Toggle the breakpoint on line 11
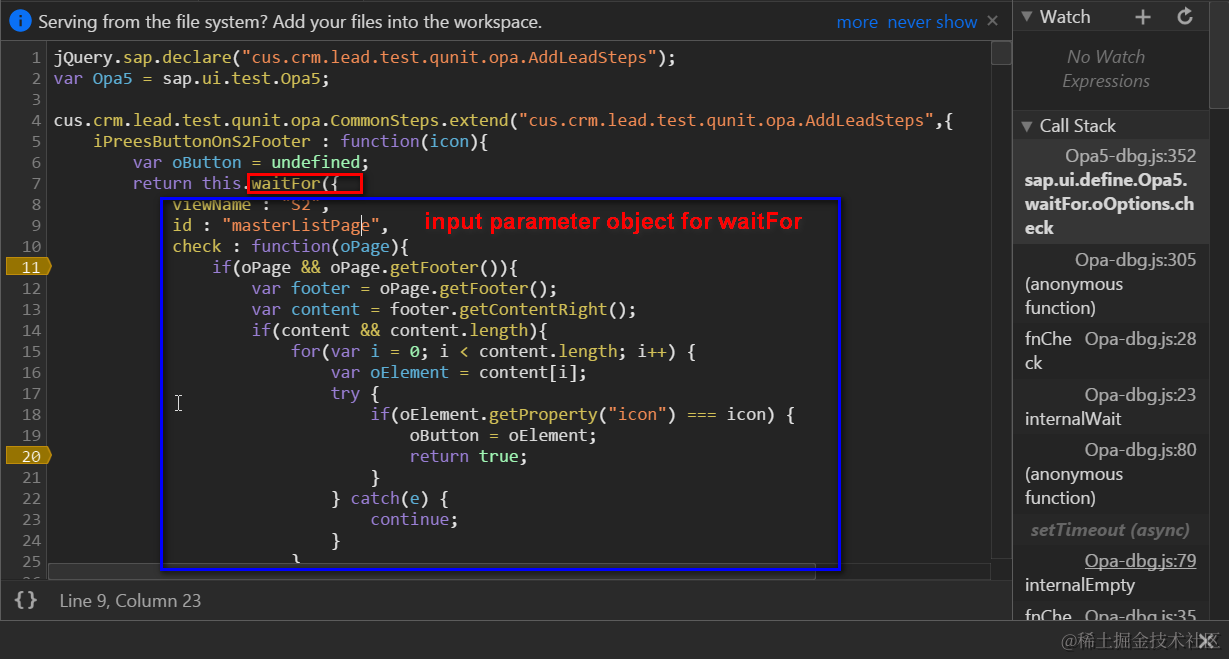The image size is (1229, 659). [x=30, y=266]
